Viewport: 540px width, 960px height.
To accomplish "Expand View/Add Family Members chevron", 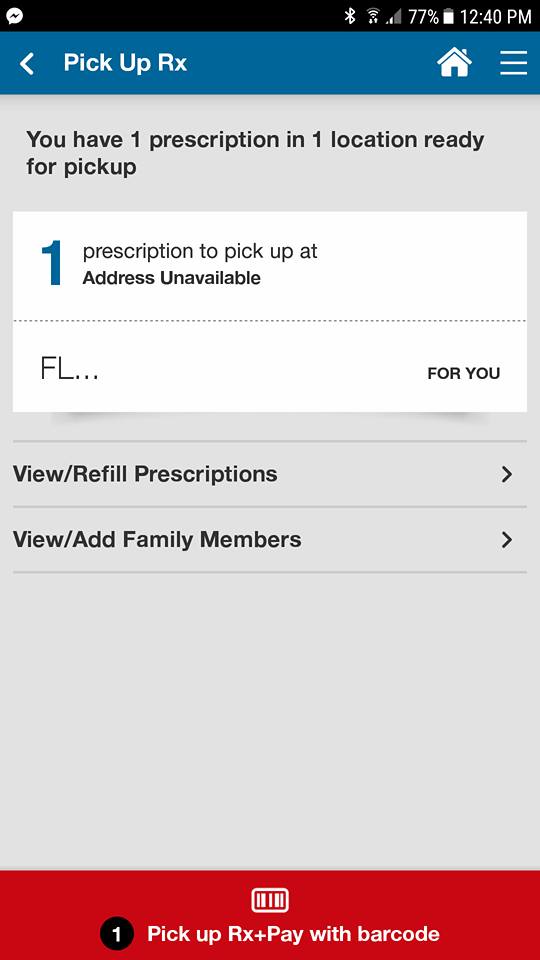I will [506, 540].
